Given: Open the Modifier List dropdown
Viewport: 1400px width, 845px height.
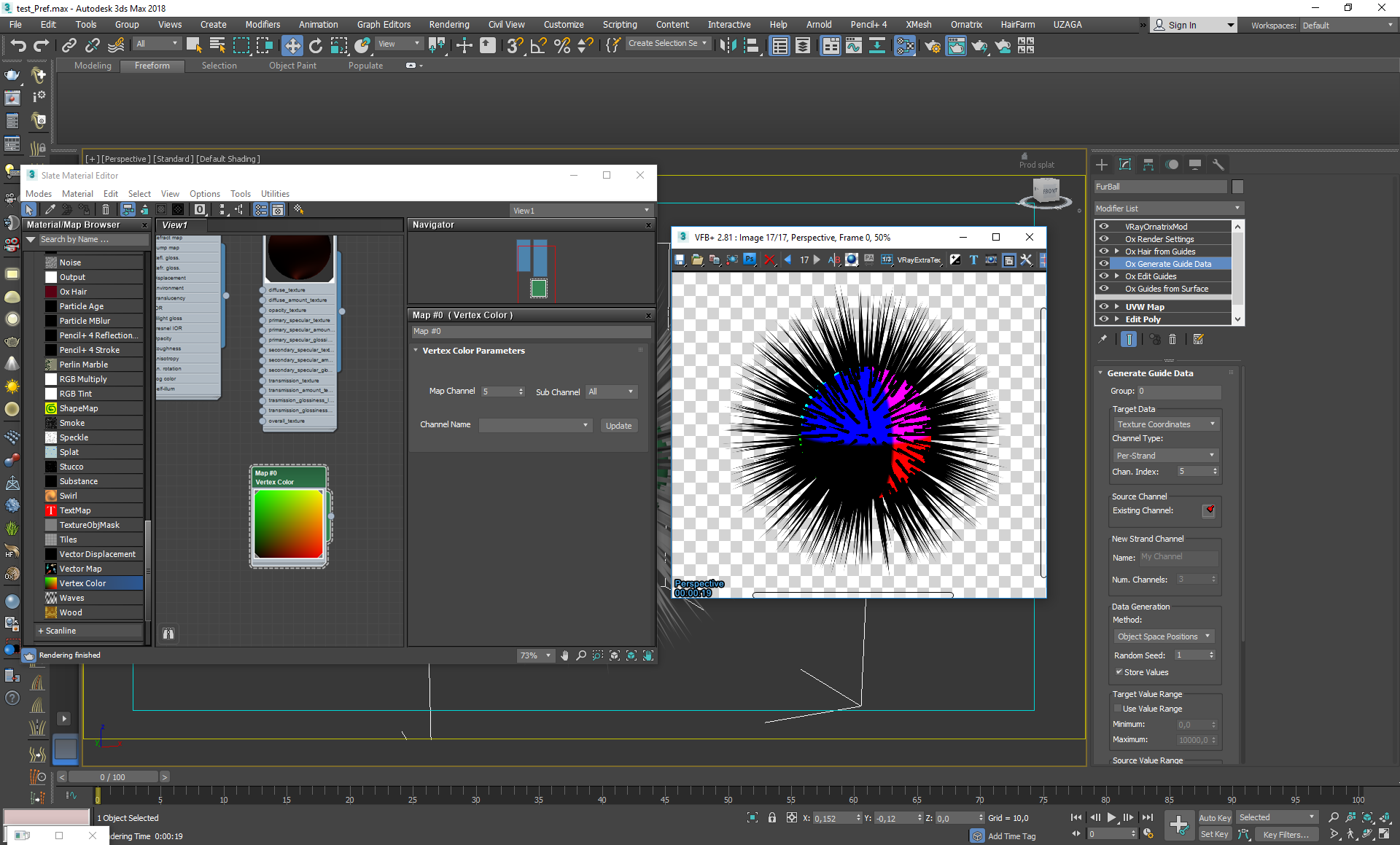Looking at the screenshot, I should [1167, 209].
